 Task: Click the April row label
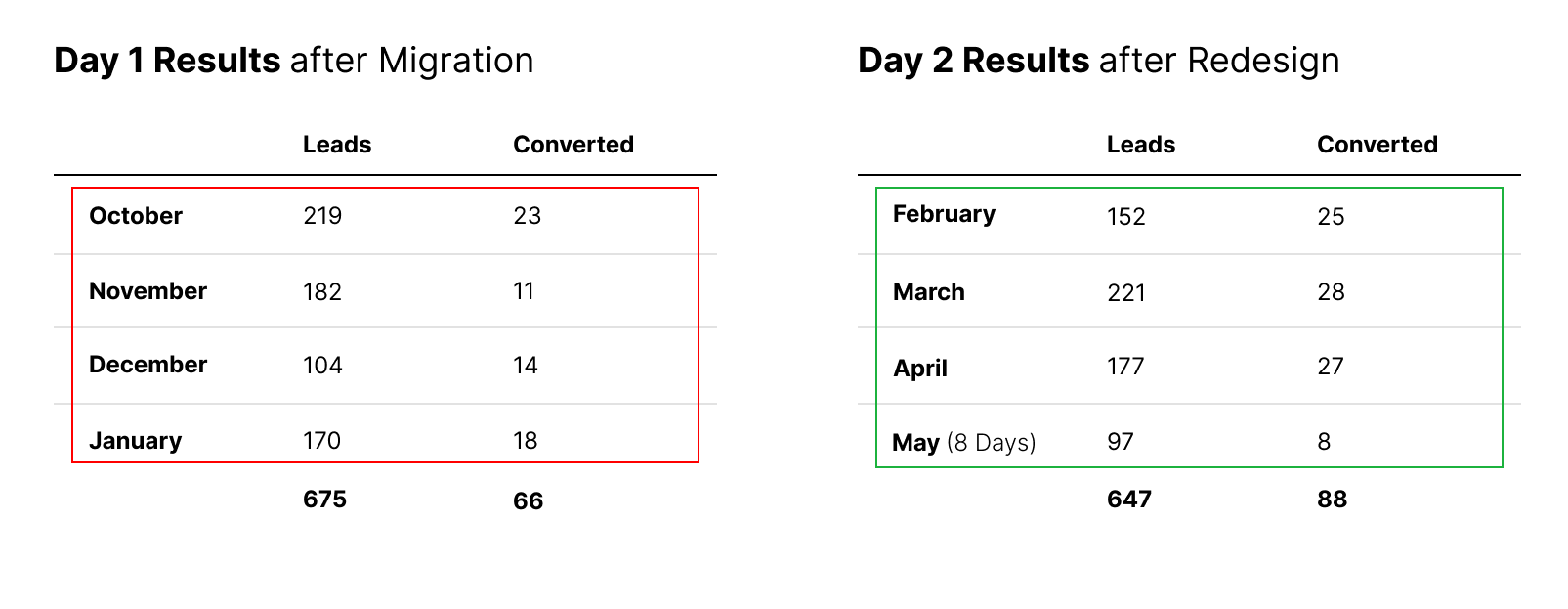coord(920,369)
